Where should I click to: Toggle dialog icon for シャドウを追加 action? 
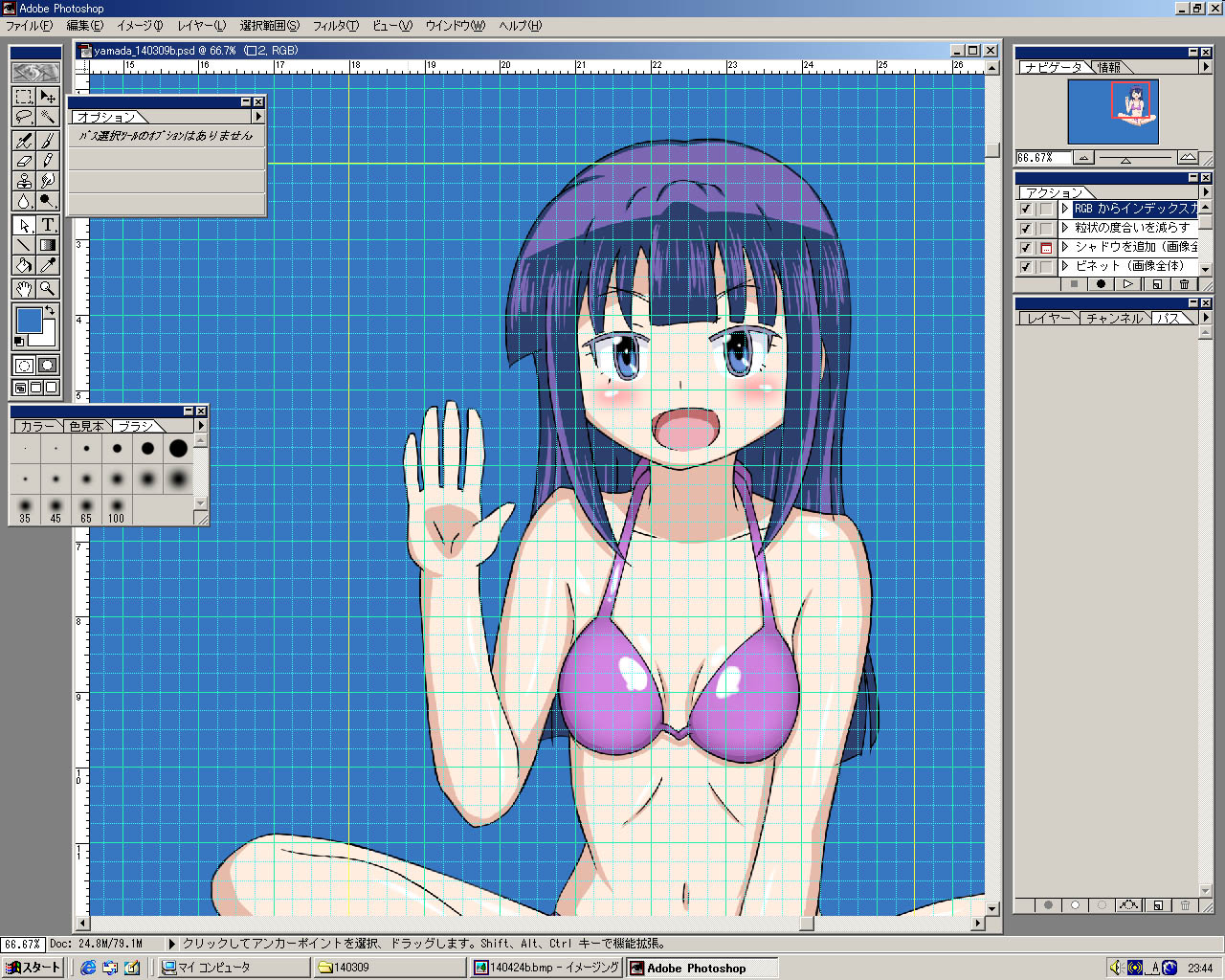pos(1046,247)
